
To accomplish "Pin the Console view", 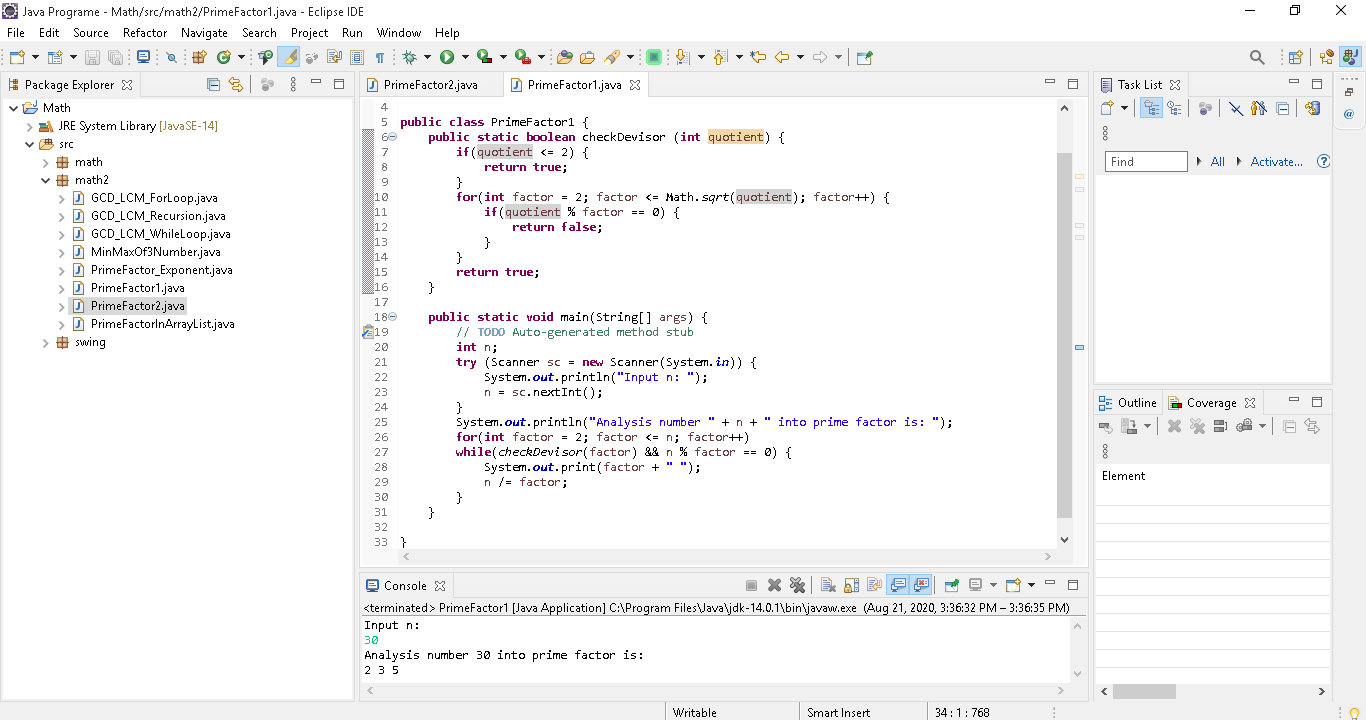I will [x=951, y=585].
